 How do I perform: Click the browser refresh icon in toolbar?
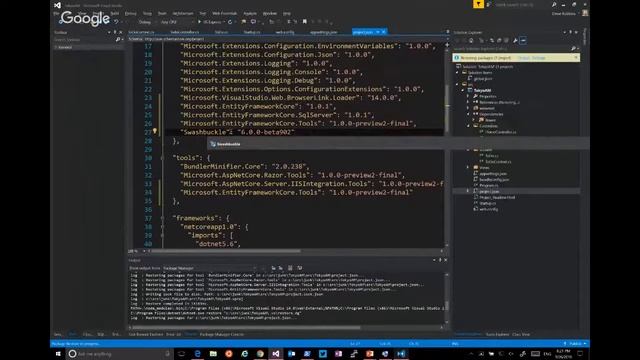pyautogui.click(x=230, y=22)
